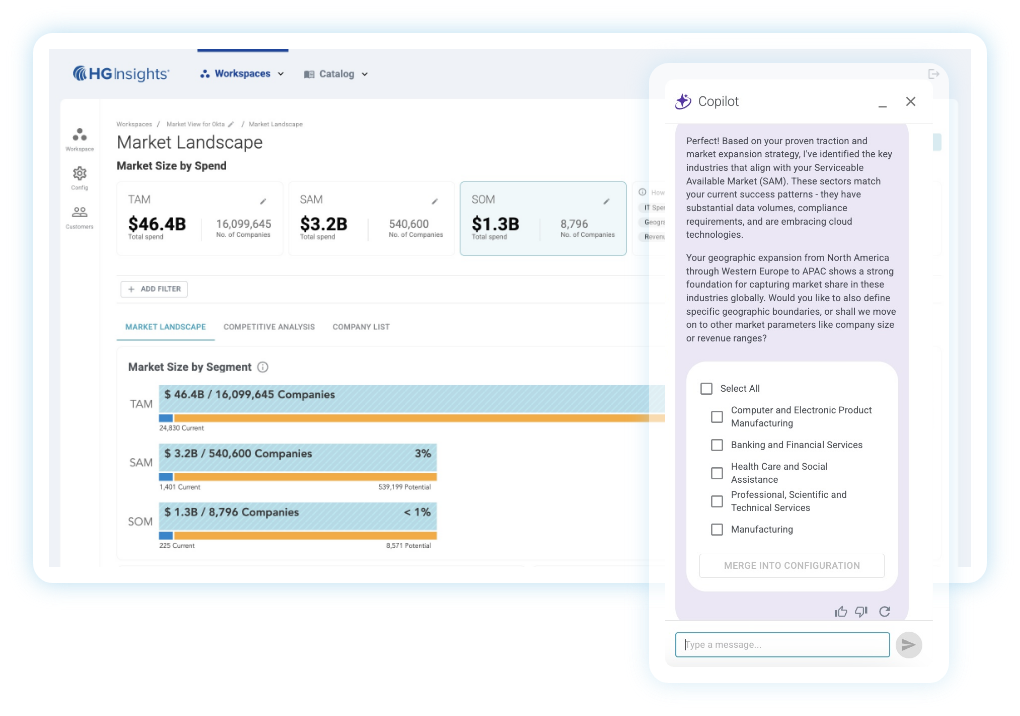Open the Company List tab
Viewport: 1020px width, 716px height.
(360, 326)
